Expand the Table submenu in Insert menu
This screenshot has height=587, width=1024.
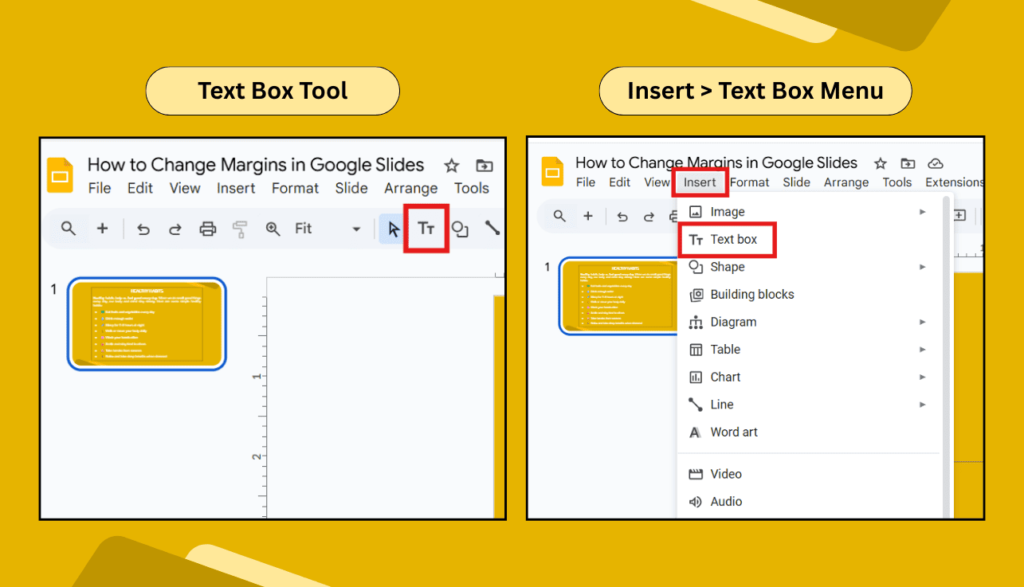922,349
